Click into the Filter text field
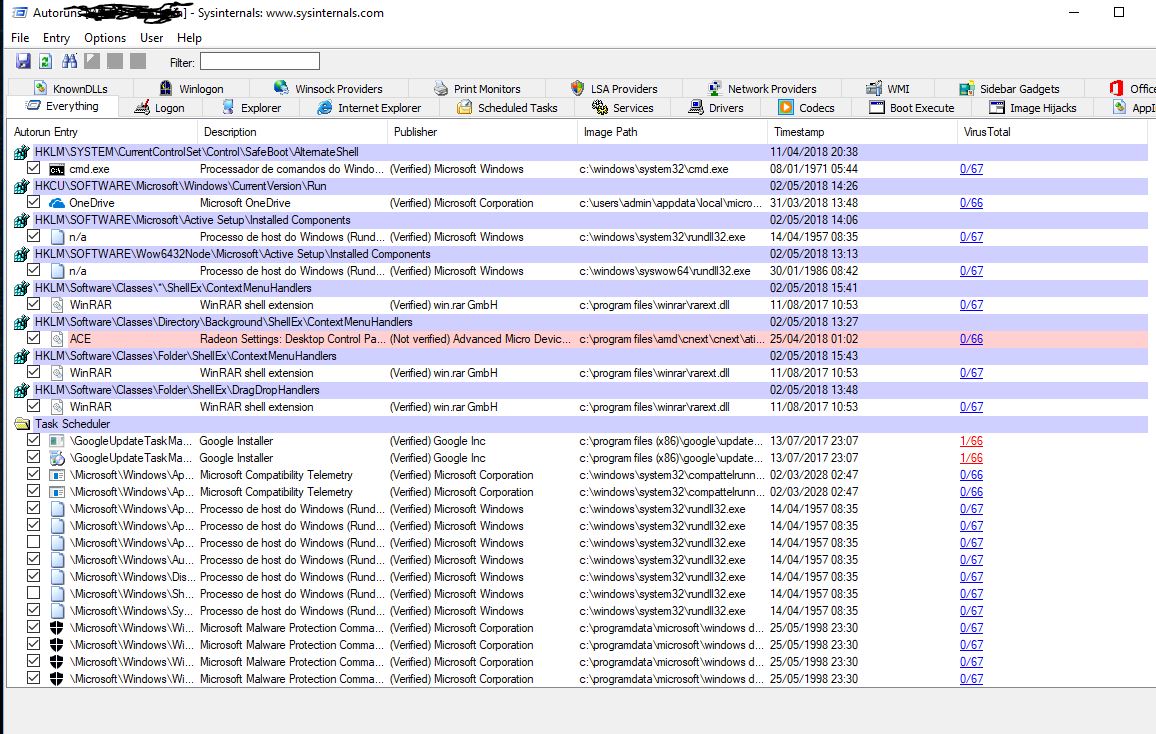The width and height of the screenshot is (1156, 734). point(260,61)
